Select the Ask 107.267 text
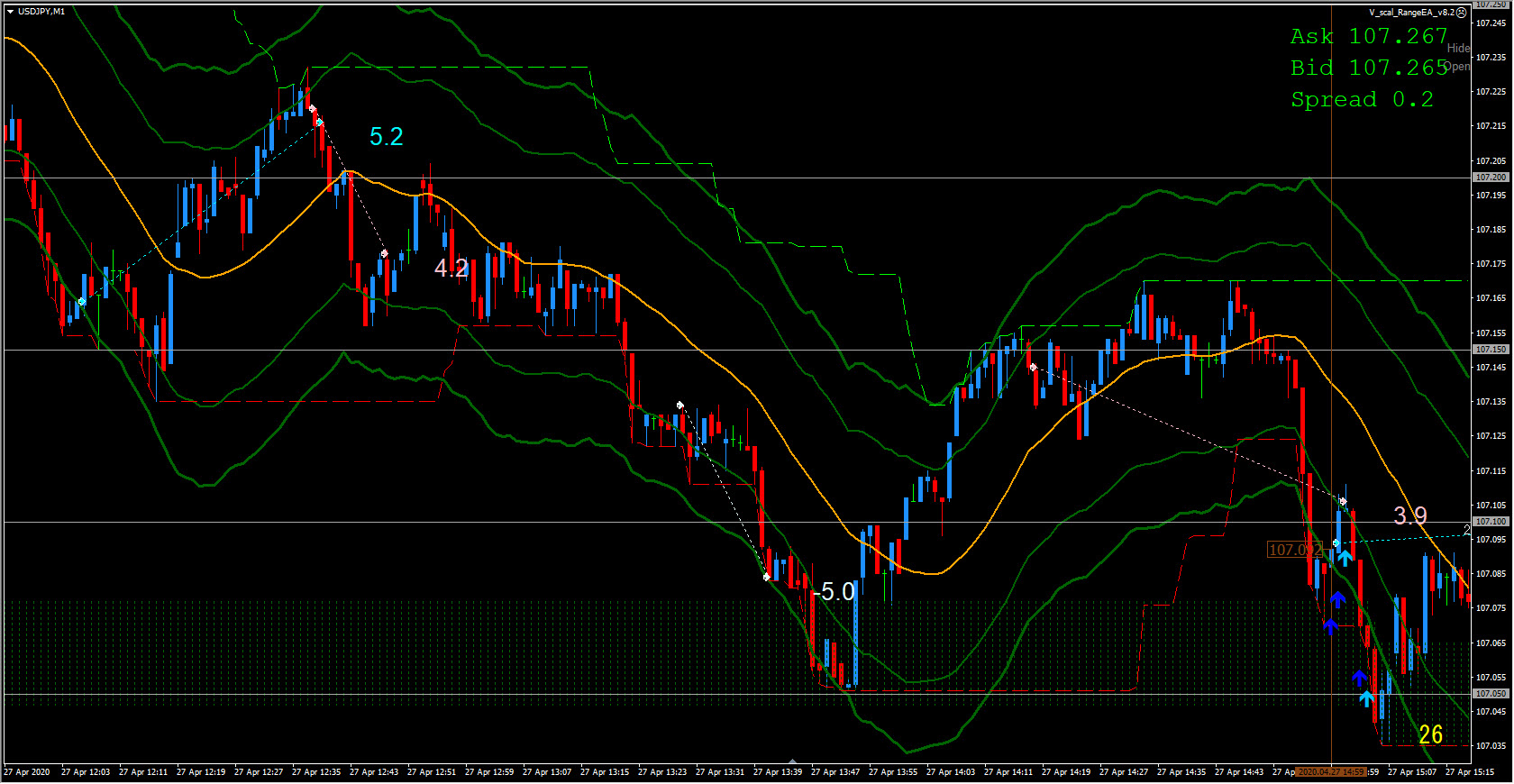The width and height of the screenshot is (1514, 784). 1368,36
